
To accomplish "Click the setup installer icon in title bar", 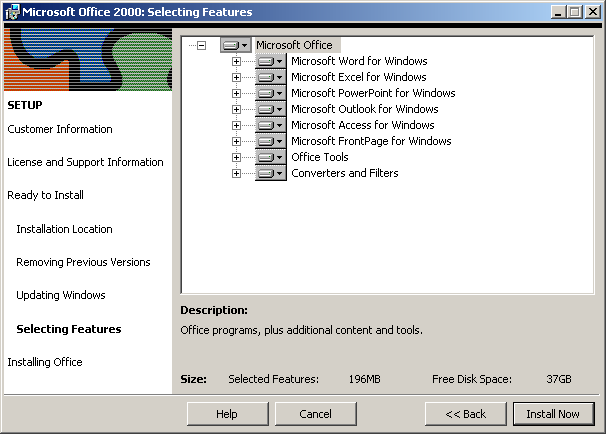I will [12, 12].
